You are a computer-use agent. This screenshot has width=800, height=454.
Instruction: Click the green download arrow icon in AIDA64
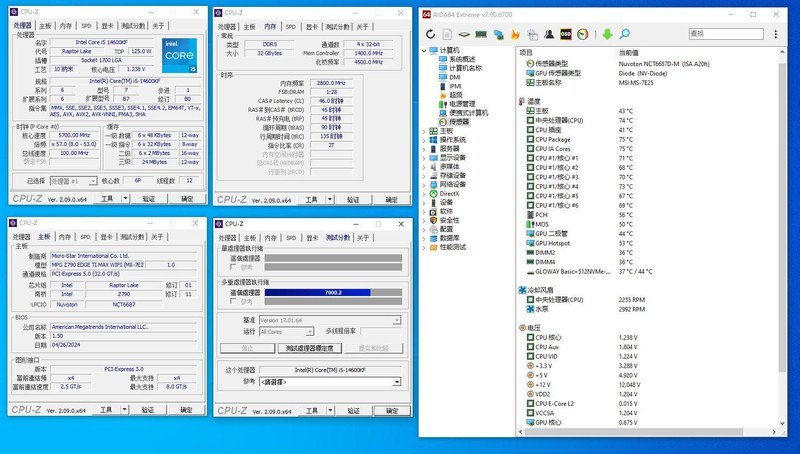[607, 34]
